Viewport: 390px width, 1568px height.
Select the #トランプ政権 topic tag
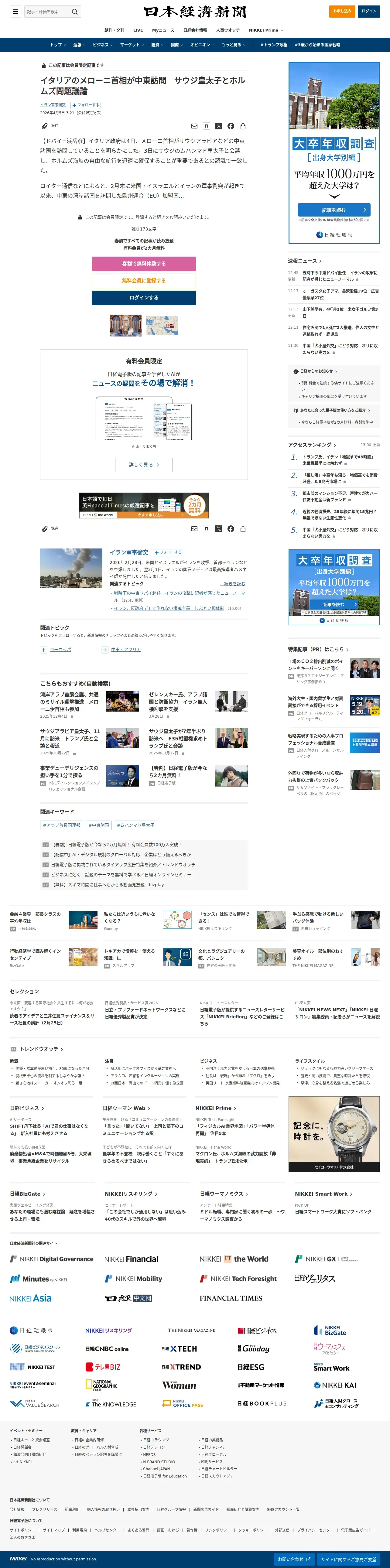274,44
